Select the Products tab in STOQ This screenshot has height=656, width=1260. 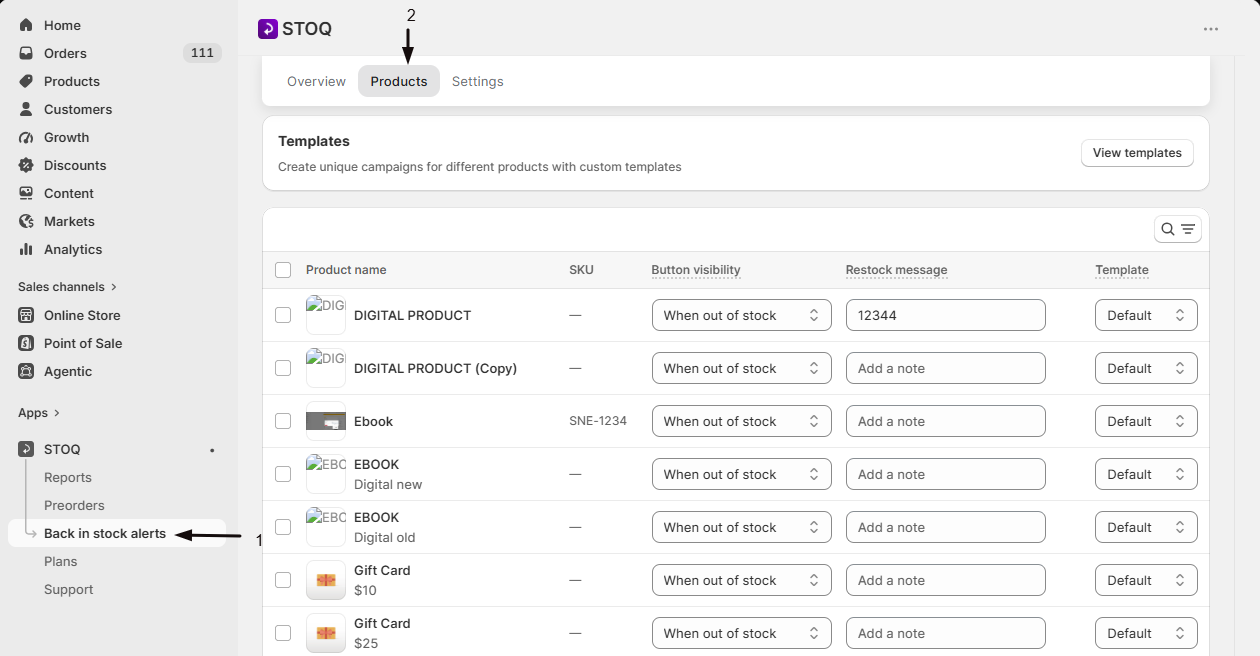pos(399,81)
